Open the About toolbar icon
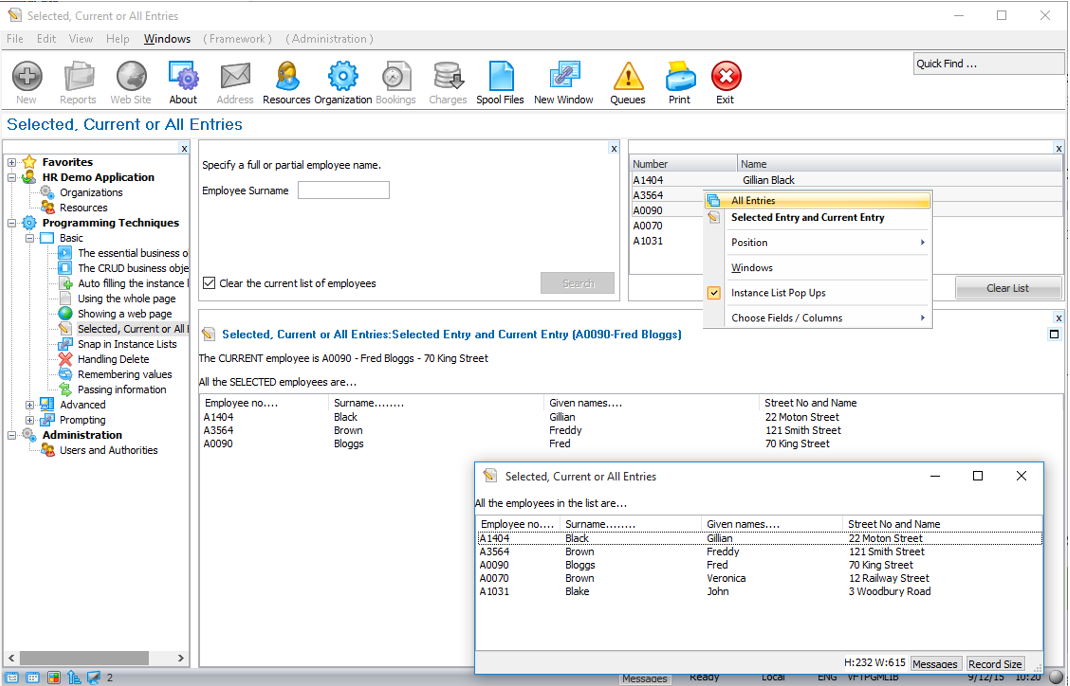Screen dimensions: 1070x686 click(x=183, y=77)
